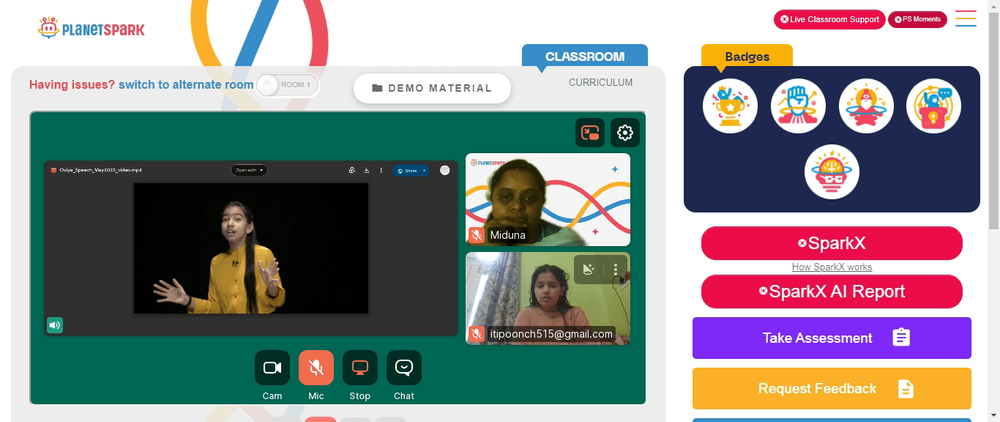Open PS Moments
Screen dimensions: 1000x422
(x=918, y=19)
